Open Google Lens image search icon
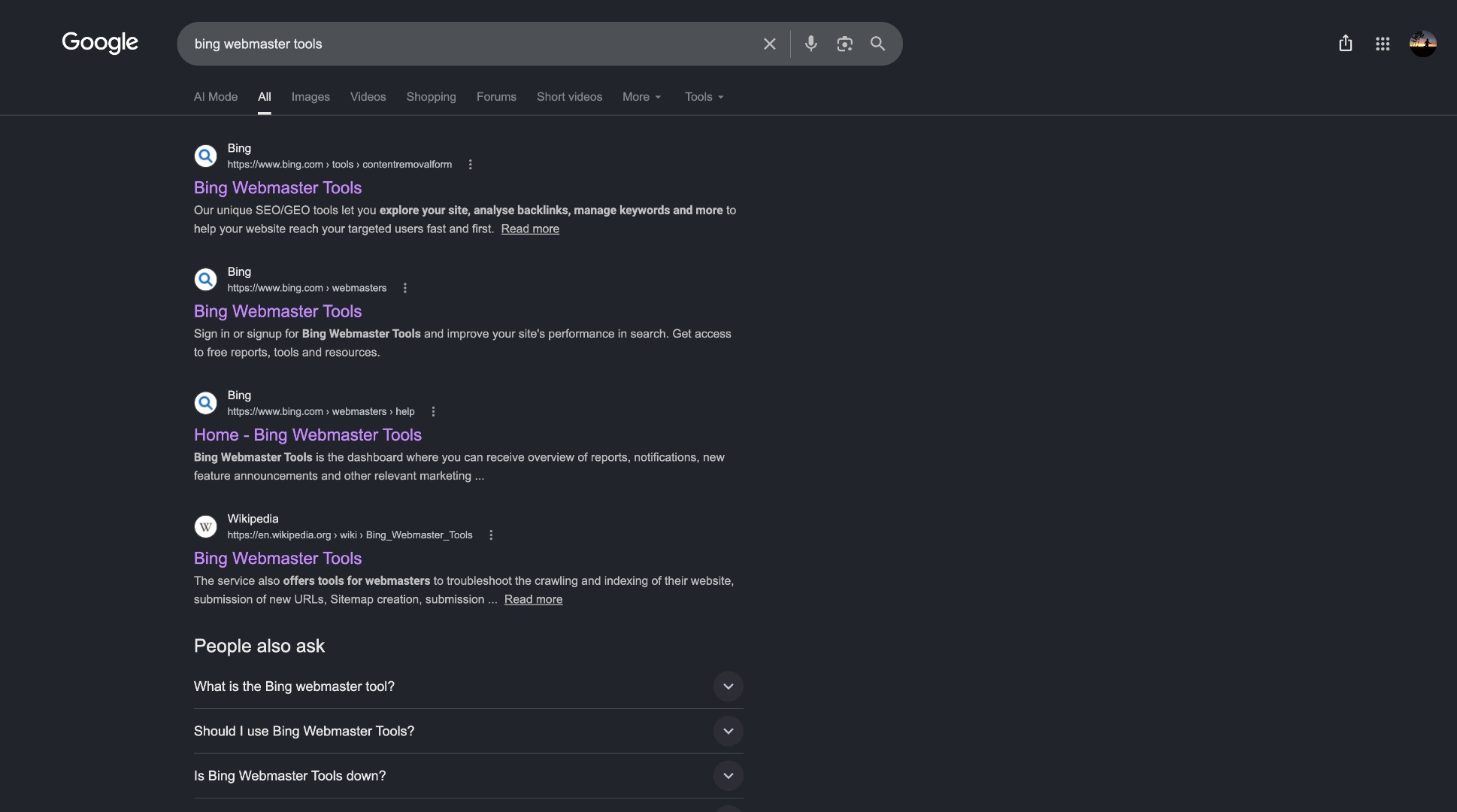1457x812 pixels. [844, 44]
